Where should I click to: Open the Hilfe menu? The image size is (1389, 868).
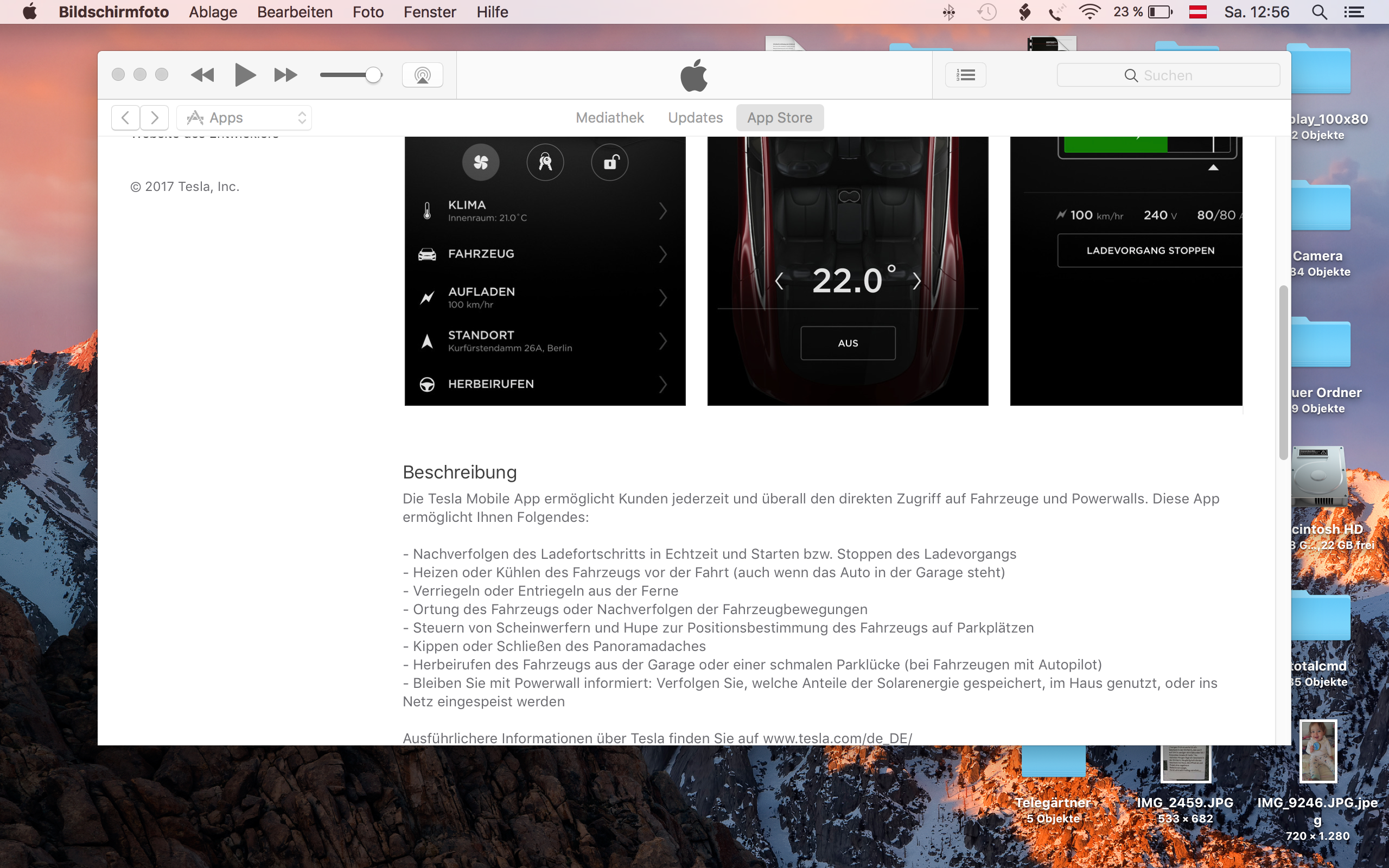[492, 12]
